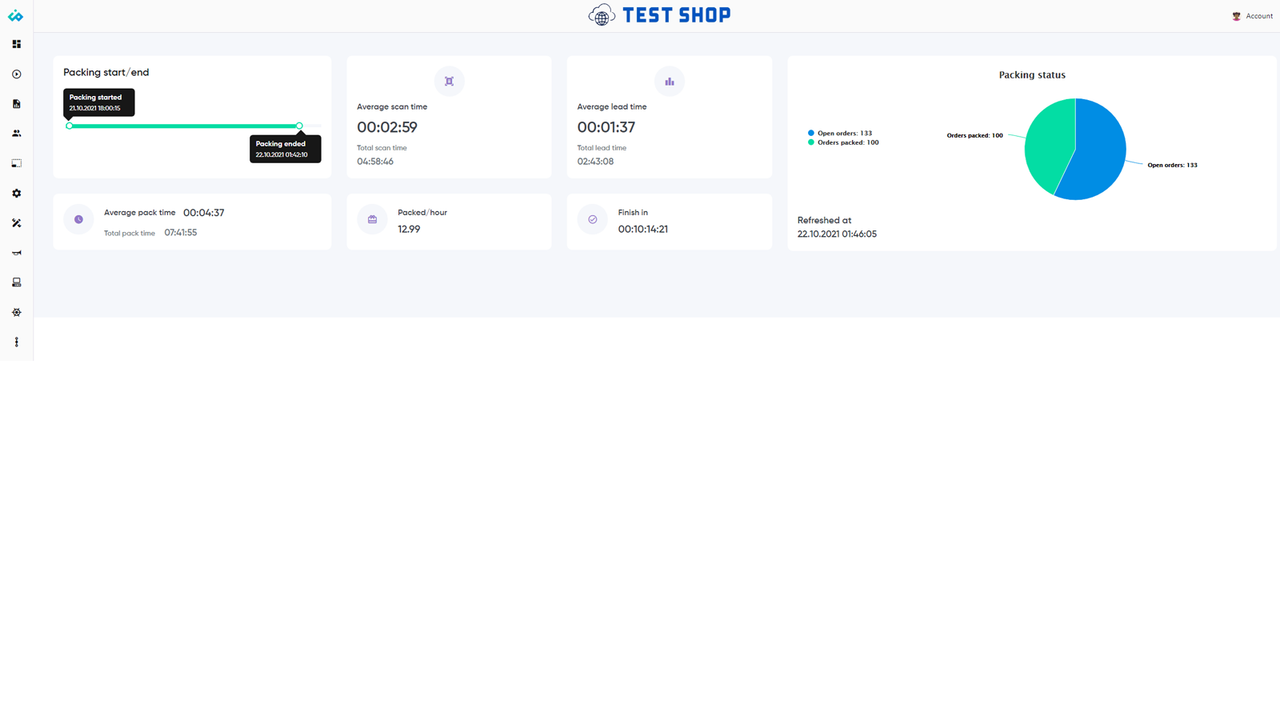Click the Average scan time icon
This screenshot has height=720, width=1280.
[449, 81]
